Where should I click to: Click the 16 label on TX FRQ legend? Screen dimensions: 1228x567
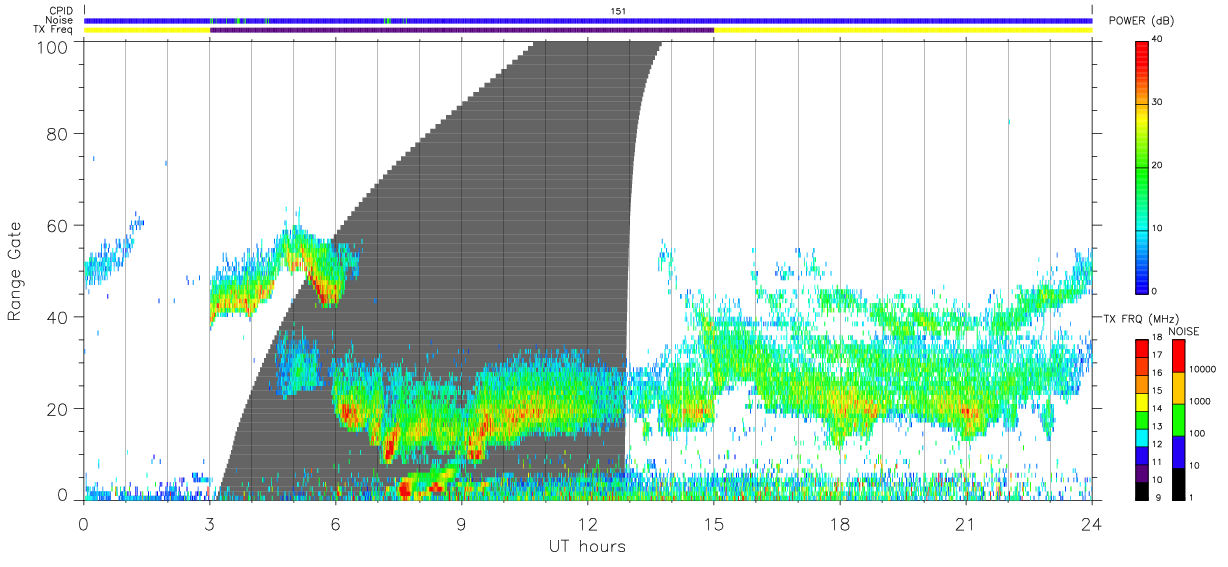click(1156, 374)
